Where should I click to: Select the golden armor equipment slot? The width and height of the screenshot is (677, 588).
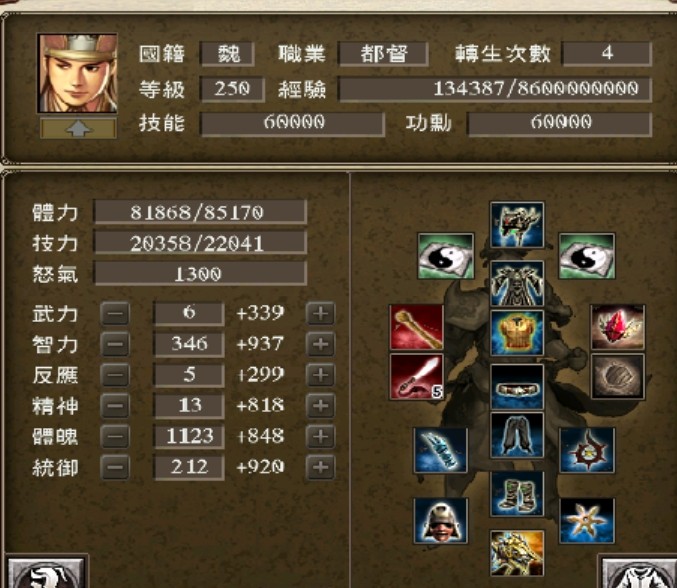[517, 332]
